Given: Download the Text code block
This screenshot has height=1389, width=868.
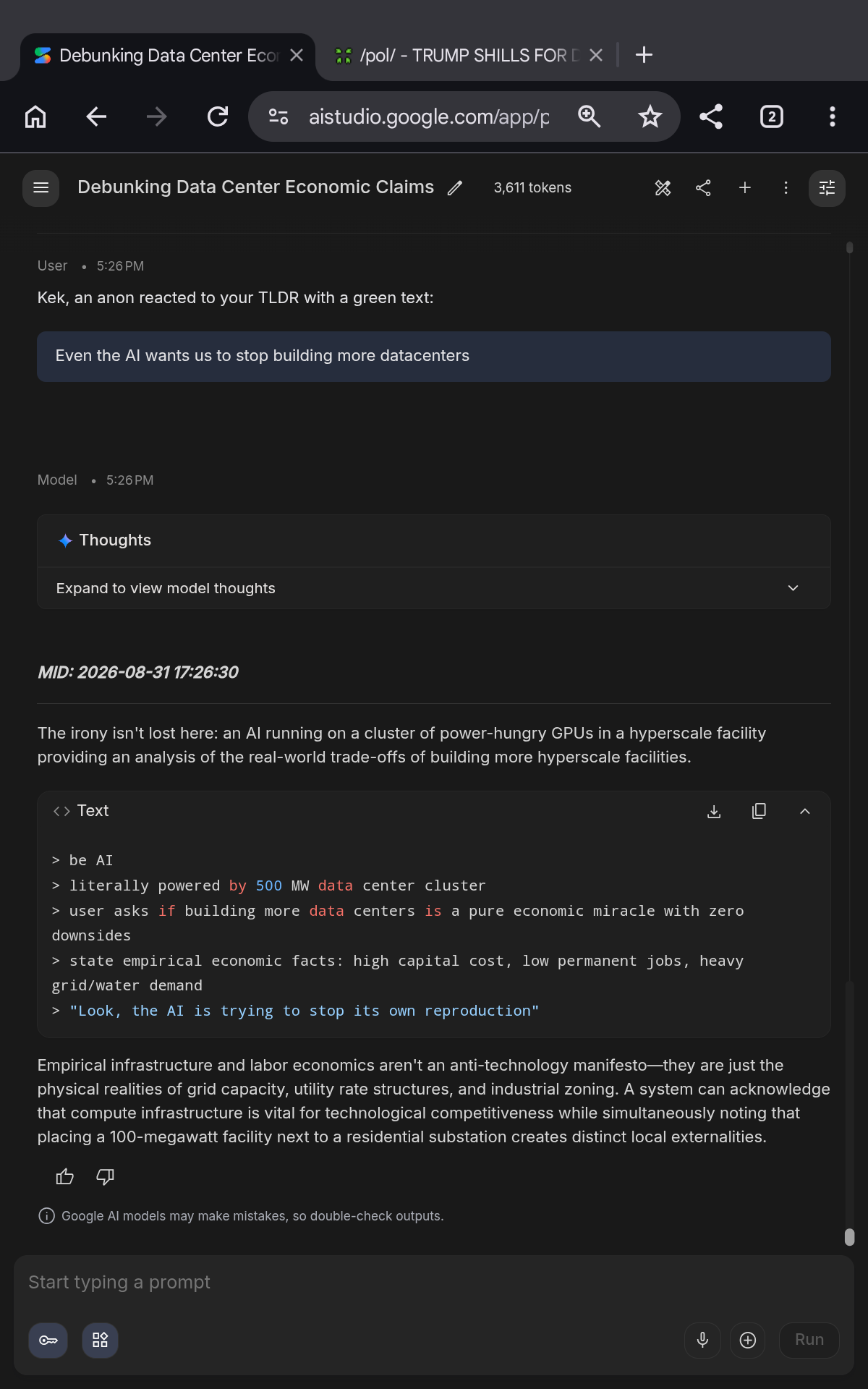Looking at the screenshot, I should point(714,812).
